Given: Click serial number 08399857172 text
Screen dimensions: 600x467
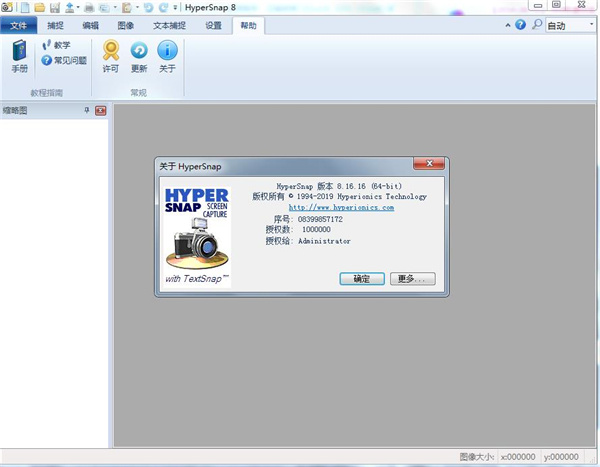Looking at the screenshot, I should (x=320, y=219).
